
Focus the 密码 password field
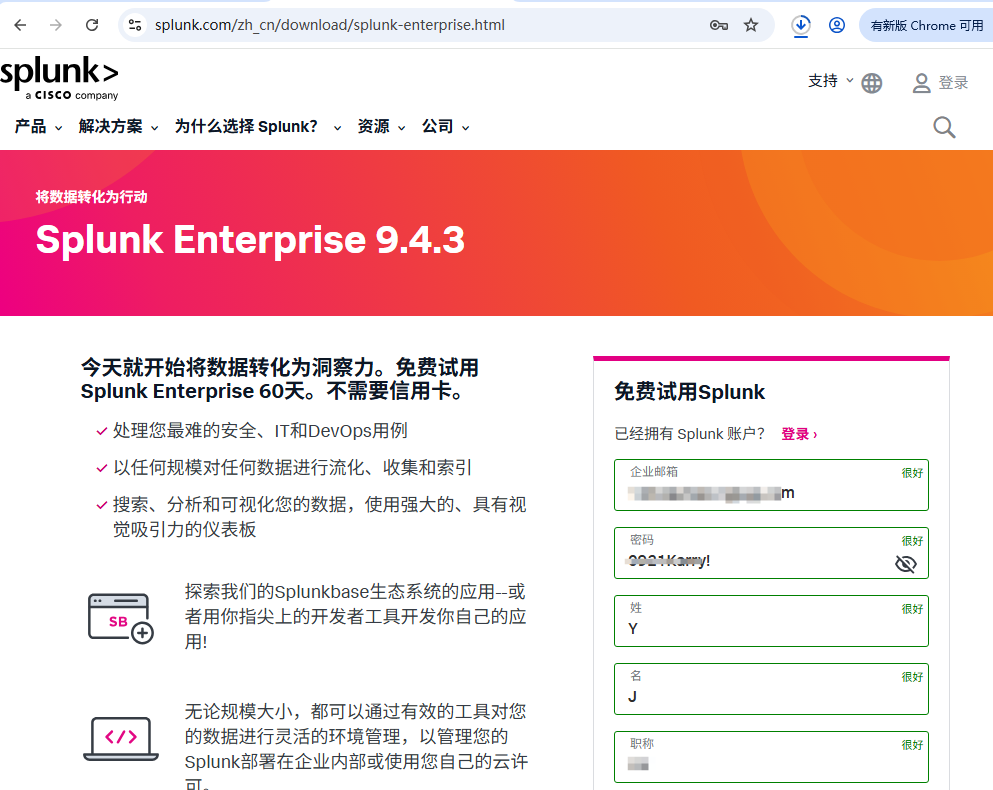[771, 553]
